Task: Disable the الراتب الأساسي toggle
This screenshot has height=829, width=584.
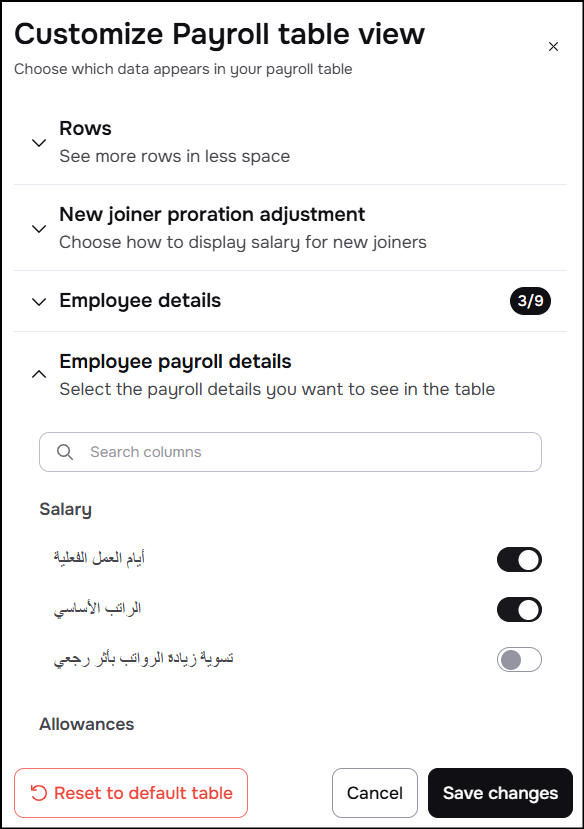Action: pos(519,610)
